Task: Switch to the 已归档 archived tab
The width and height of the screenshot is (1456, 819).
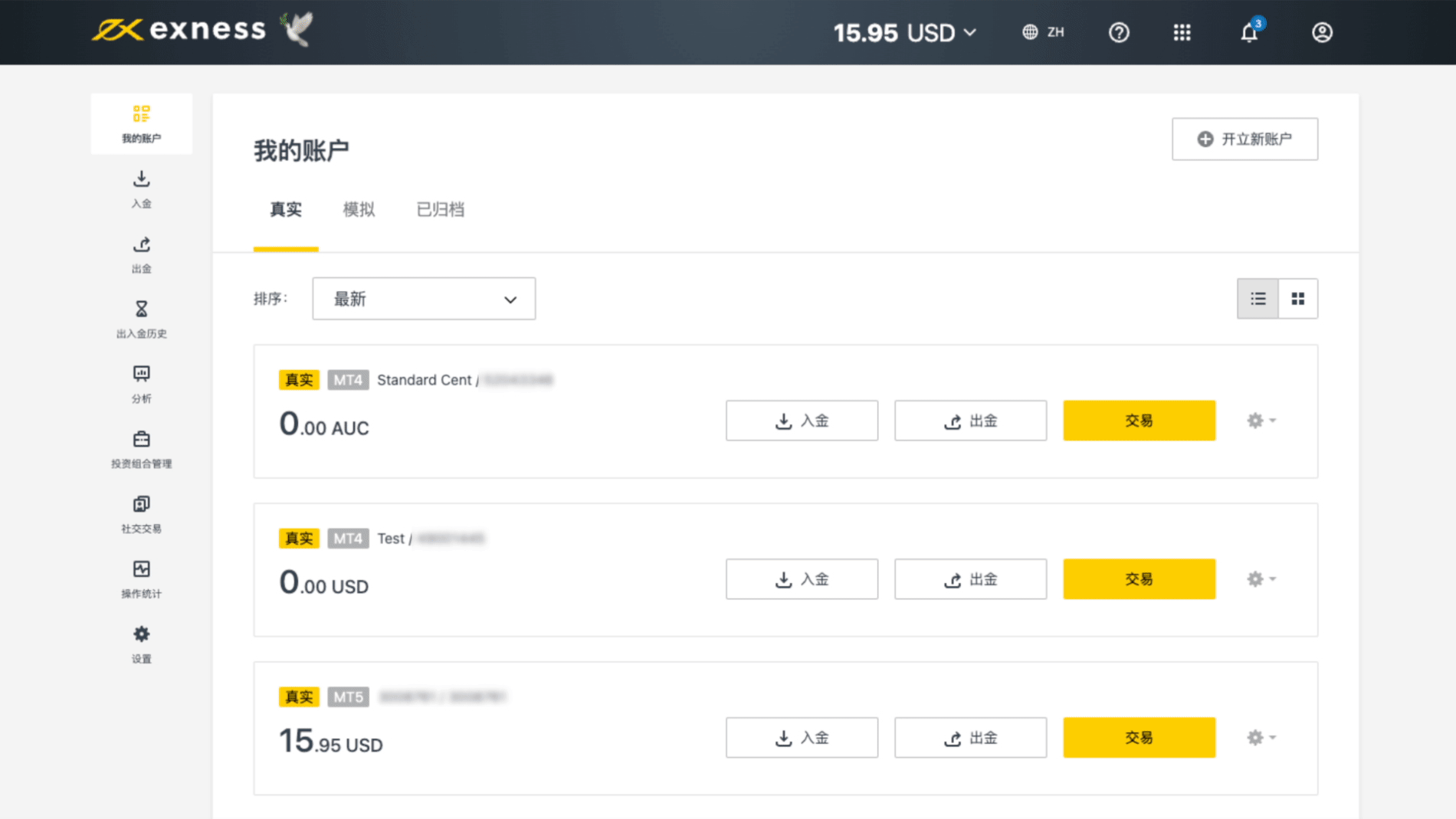Action: (x=440, y=210)
